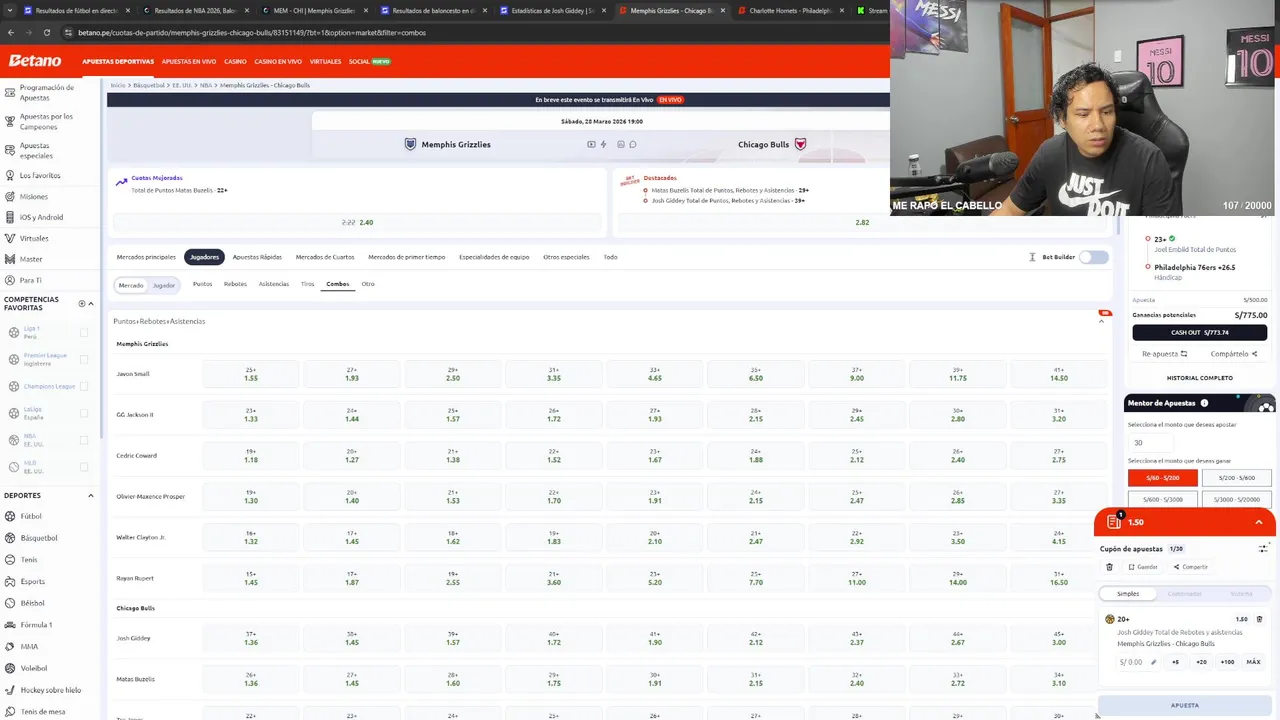Screen dimensions: 1280x720
Task: Click CASH OUT S/773.74 button
Action: (x=1199, y=332)
